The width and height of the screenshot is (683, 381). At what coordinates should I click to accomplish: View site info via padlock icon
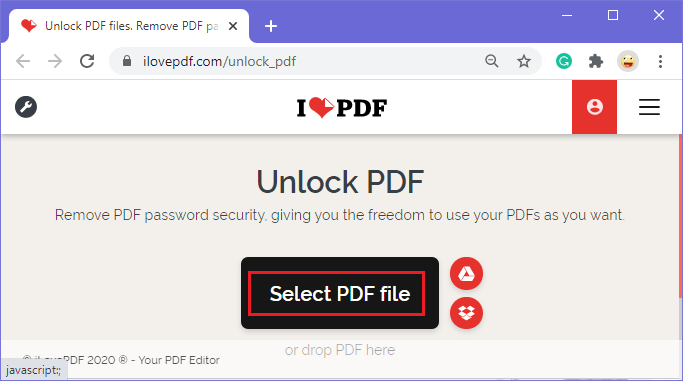coord(127,61)
